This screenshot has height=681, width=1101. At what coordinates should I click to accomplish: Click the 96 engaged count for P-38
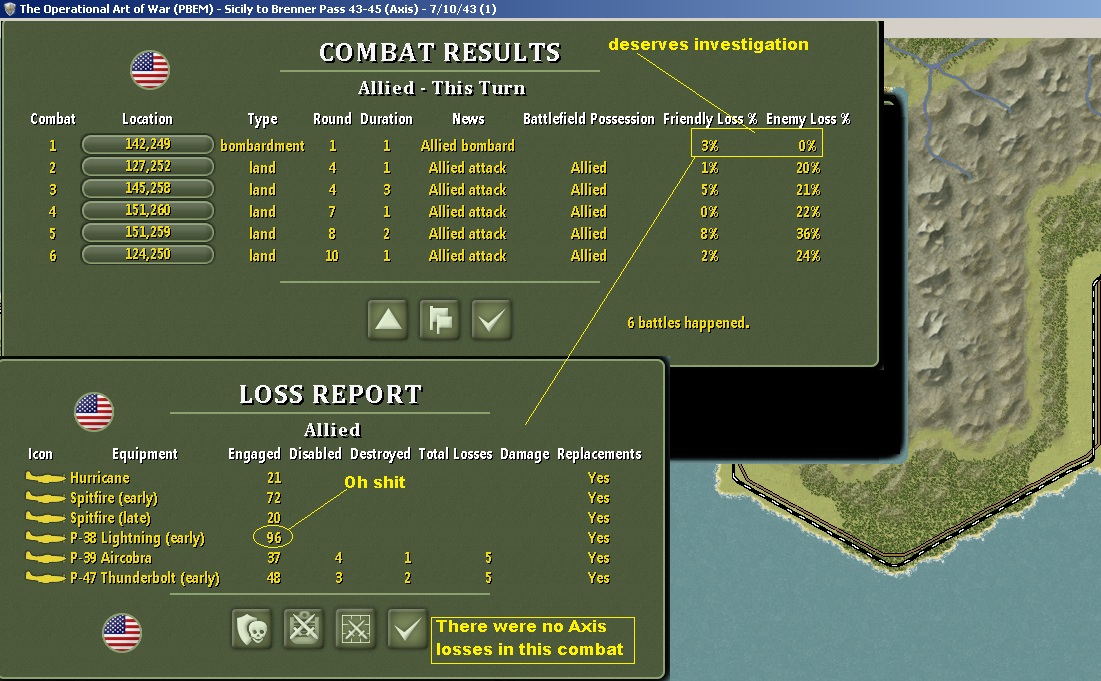click(274, 538)
